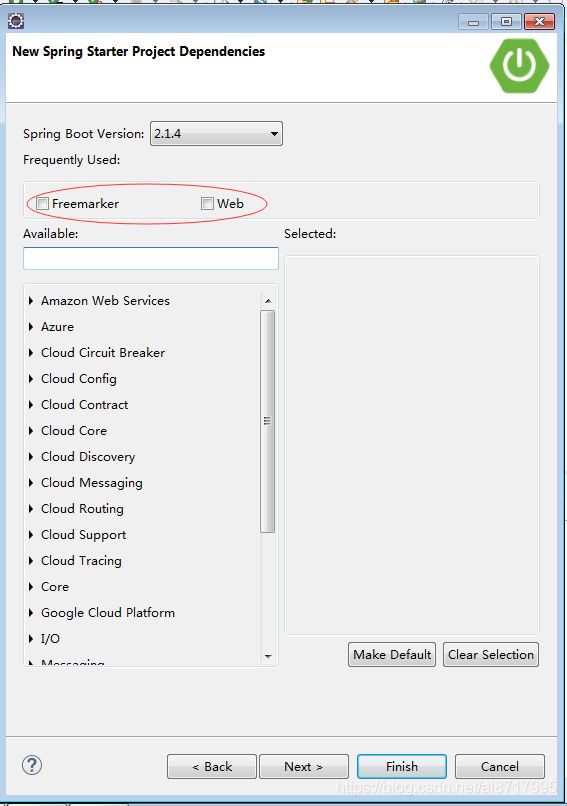Focus the Available search field
Screen dimensions: 567x806
point(151,259)
